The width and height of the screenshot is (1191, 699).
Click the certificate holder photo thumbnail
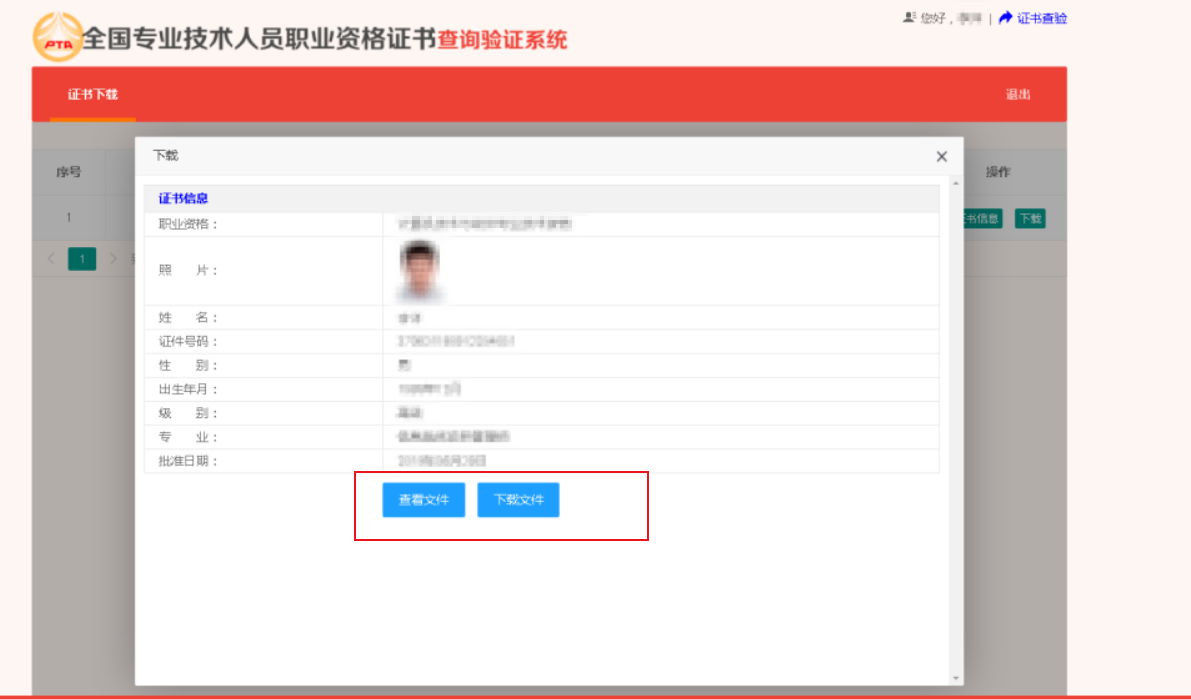[x=420, y=270]
